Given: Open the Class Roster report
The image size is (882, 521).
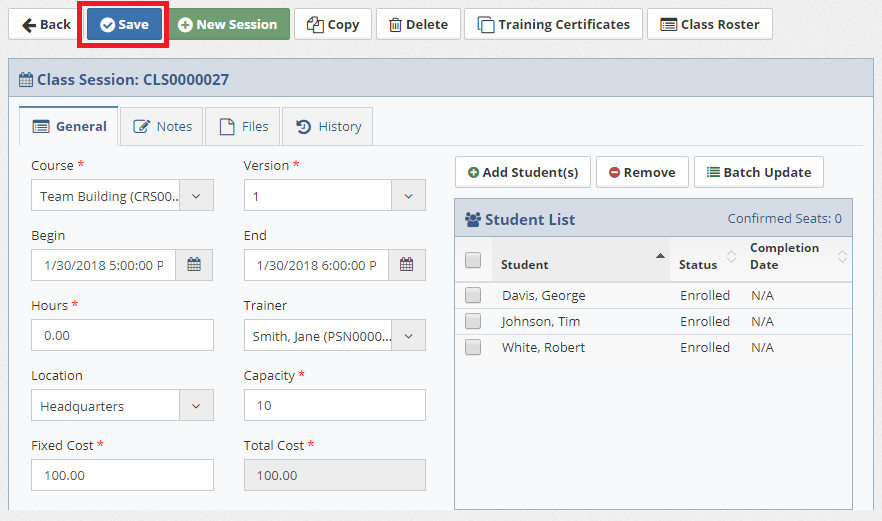Looking at the screenshot, I should 709,24.
